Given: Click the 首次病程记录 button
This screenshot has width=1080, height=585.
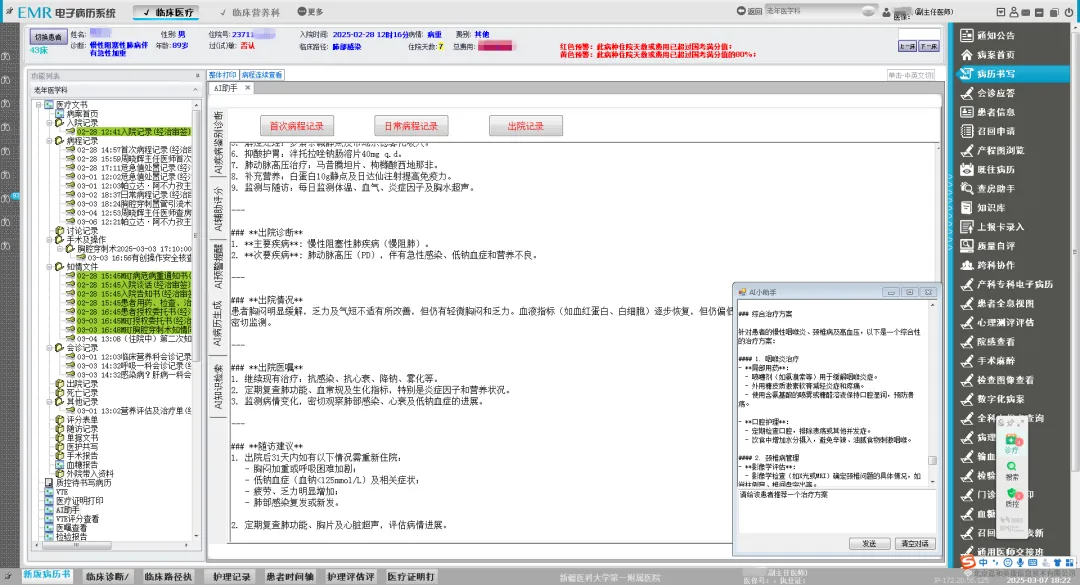Looking at the screenshot, I should 296,126.
